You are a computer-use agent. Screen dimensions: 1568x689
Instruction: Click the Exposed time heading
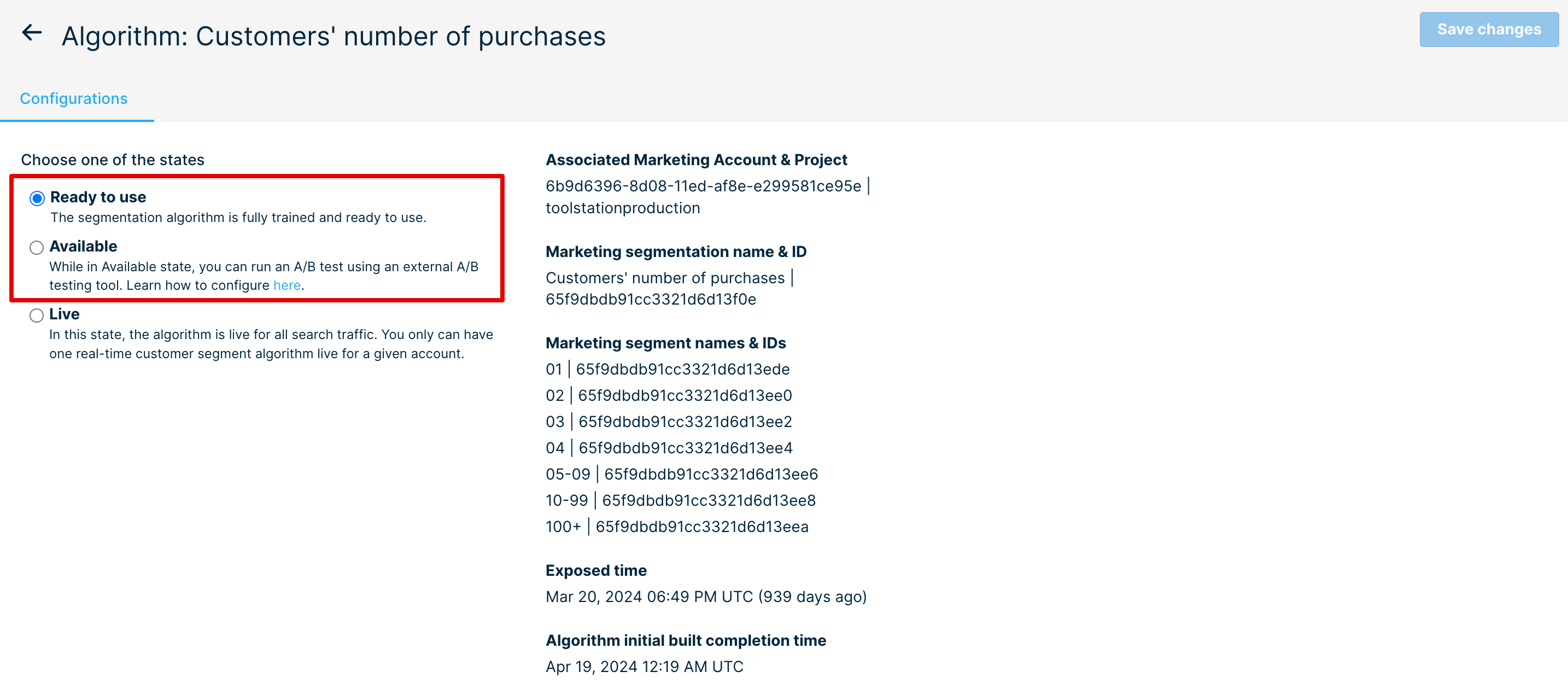pyautogui.click(x=596, y=571)
